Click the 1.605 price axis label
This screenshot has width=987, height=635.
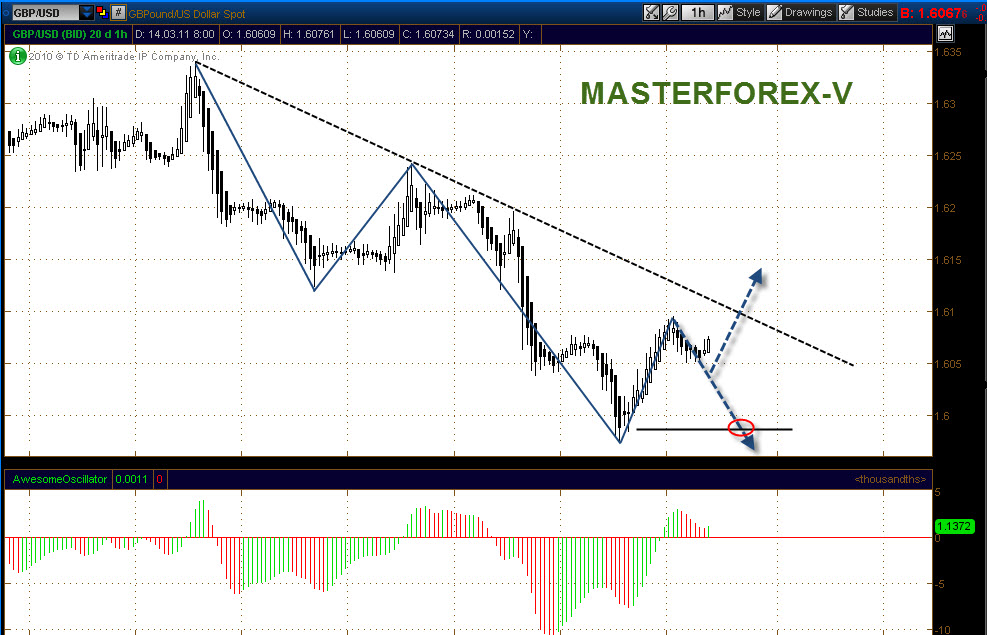coord(949,364)
